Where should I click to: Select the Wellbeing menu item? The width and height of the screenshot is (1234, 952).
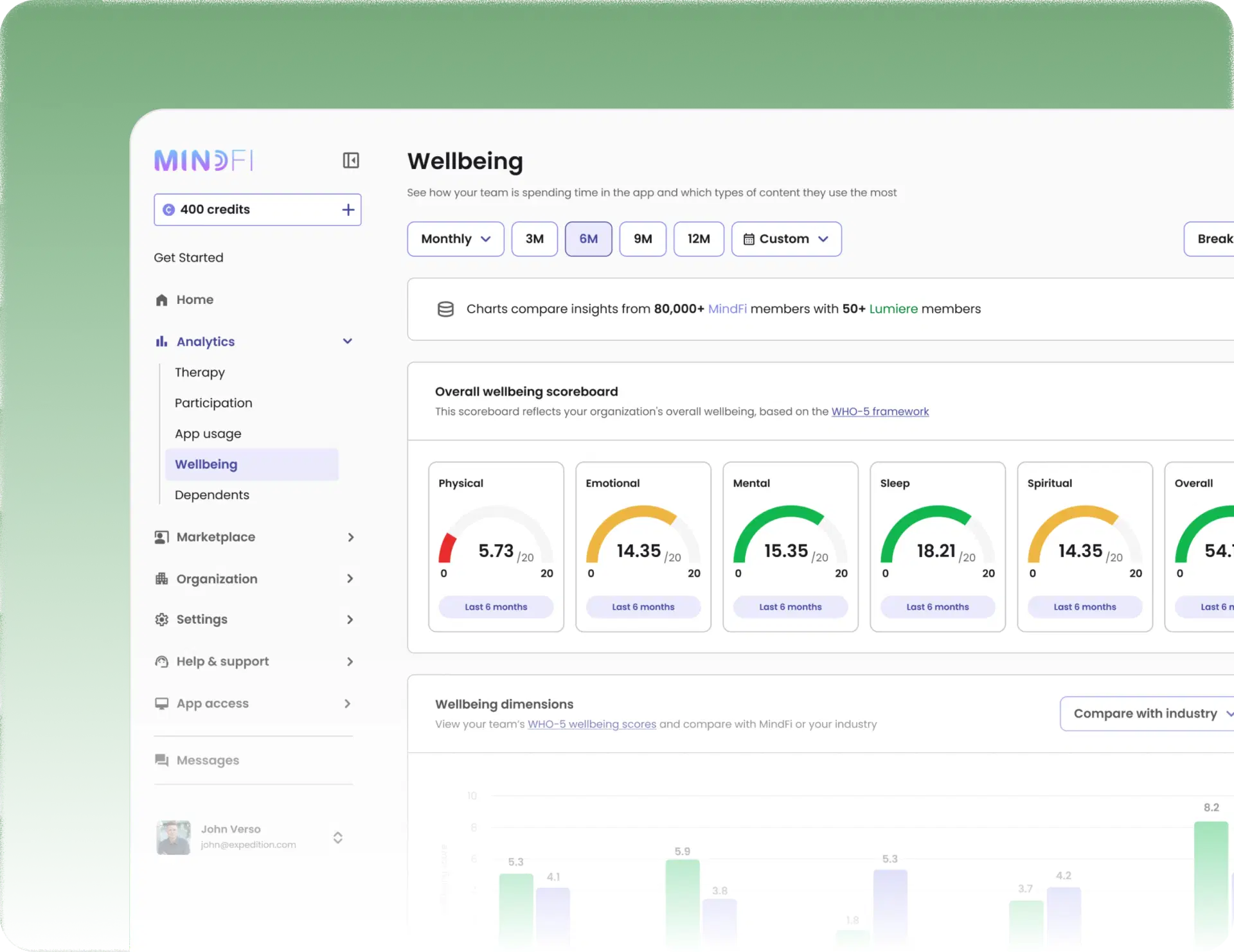click(x=252, y=464)
